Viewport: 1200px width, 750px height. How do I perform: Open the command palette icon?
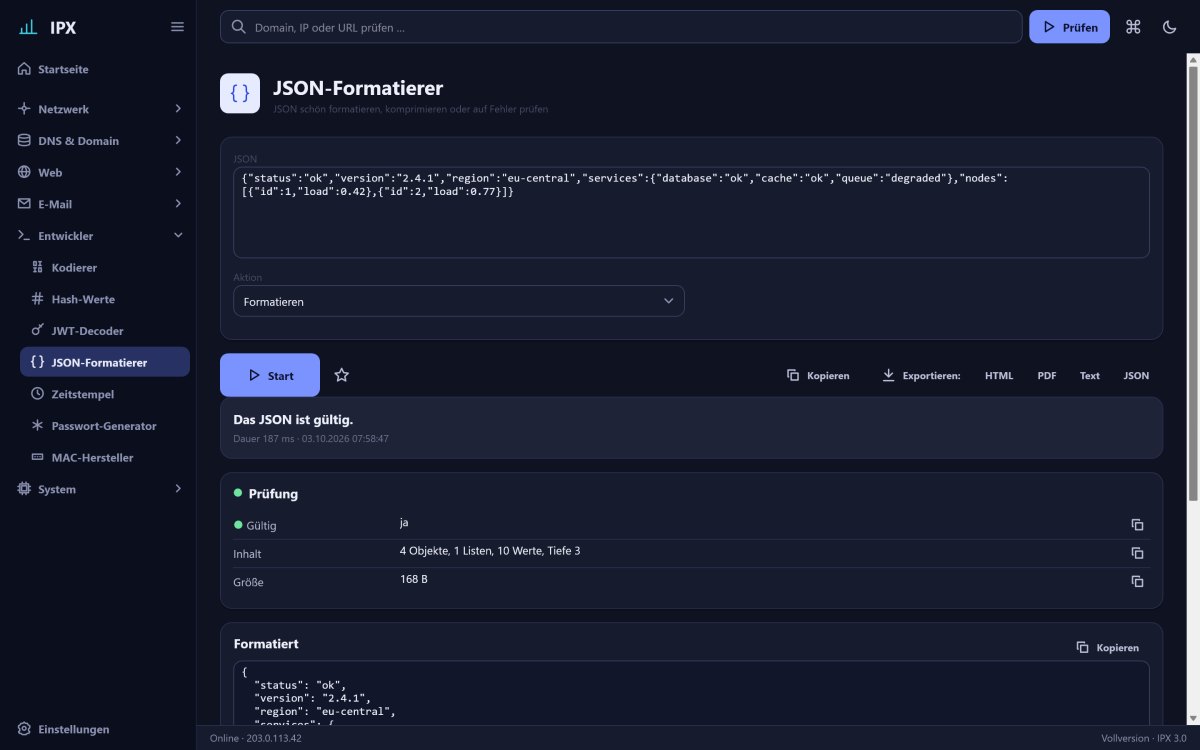click(x=1133, y=27)
